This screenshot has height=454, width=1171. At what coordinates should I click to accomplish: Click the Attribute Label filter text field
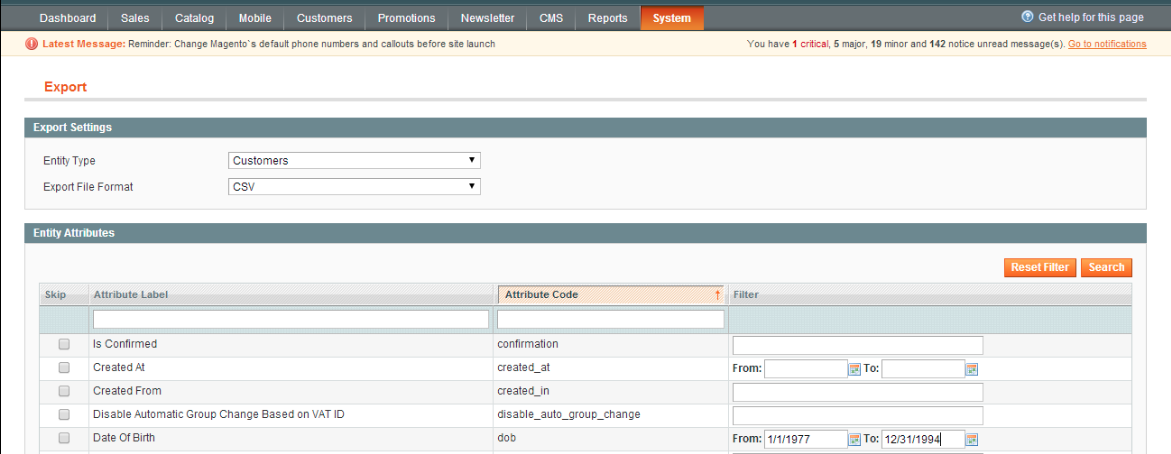point(291,319)
